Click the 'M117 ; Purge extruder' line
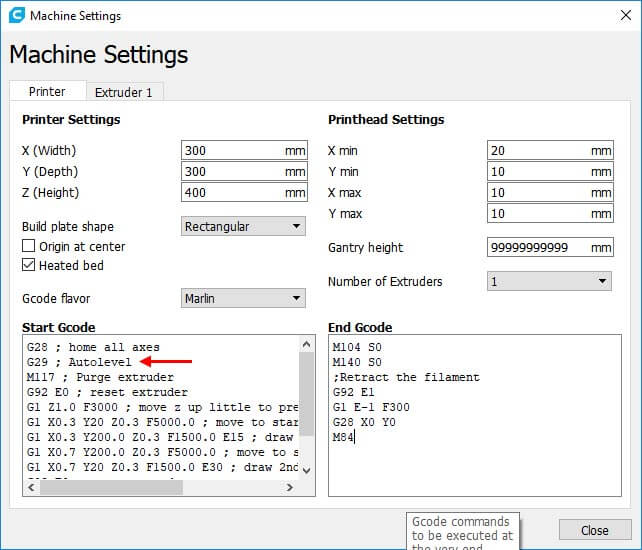This screenshot has height=550, width=642. [100, 377]
